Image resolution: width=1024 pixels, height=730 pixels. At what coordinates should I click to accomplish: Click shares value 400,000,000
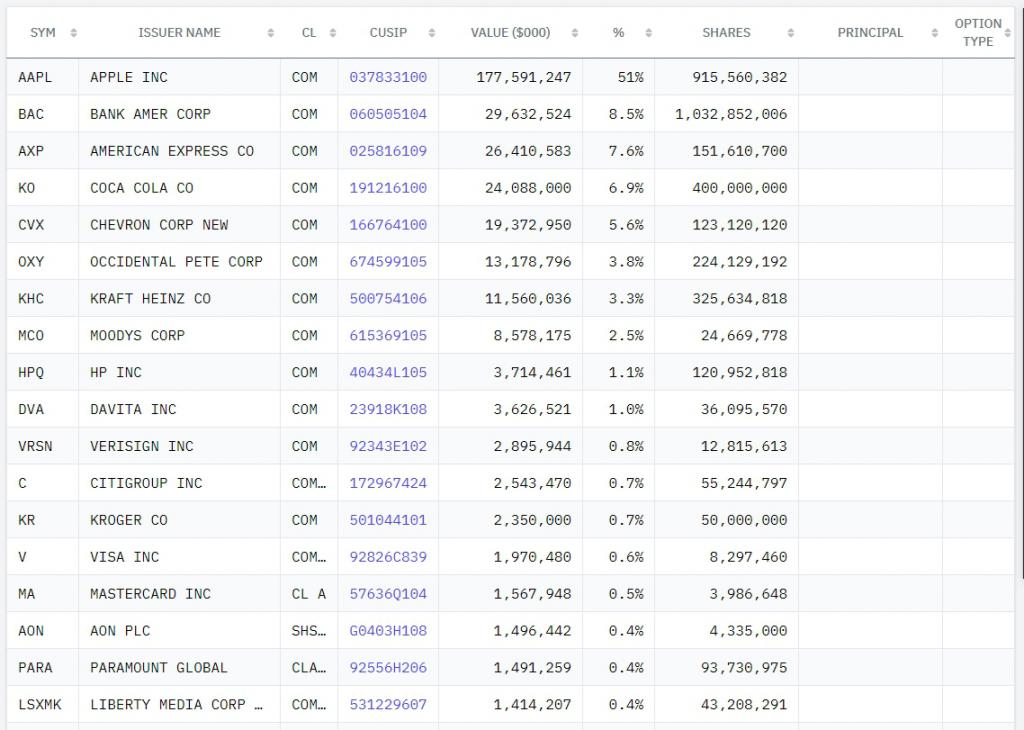[x=739, y=188]
